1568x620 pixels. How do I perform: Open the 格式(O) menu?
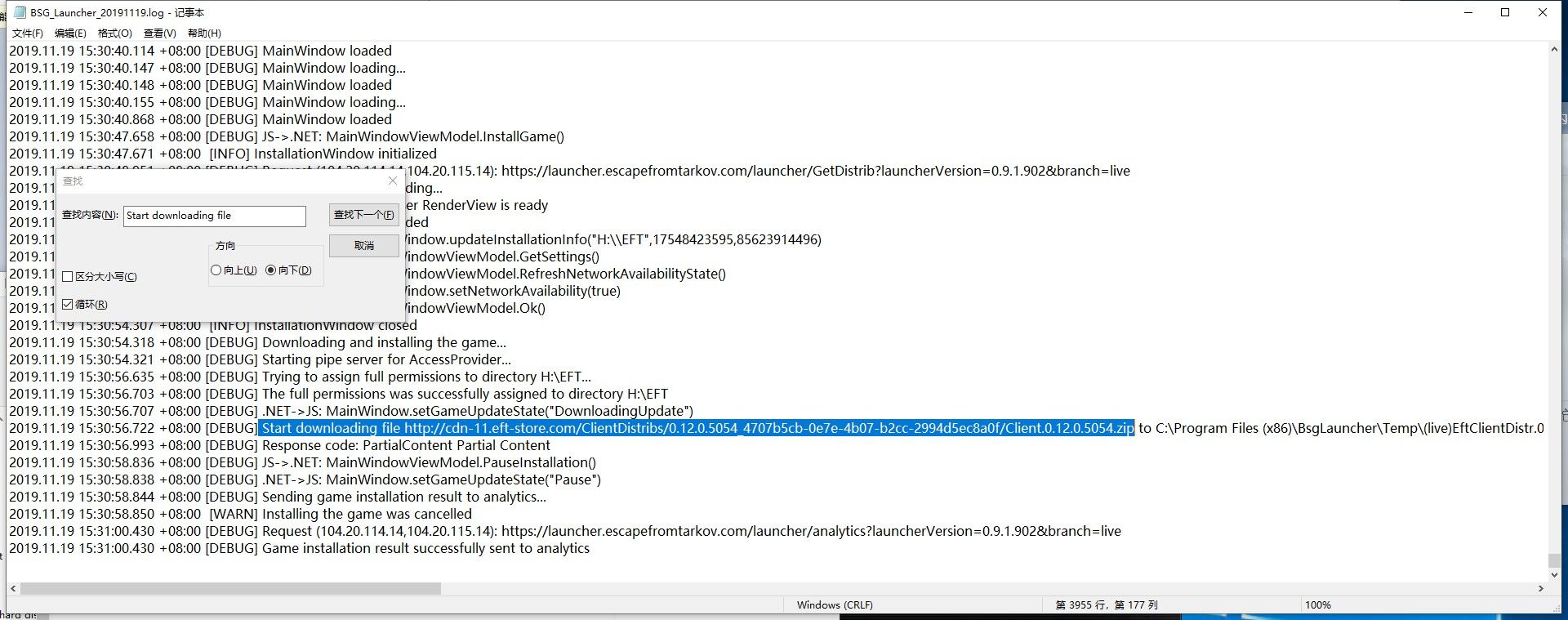click(x=114, y=33)
